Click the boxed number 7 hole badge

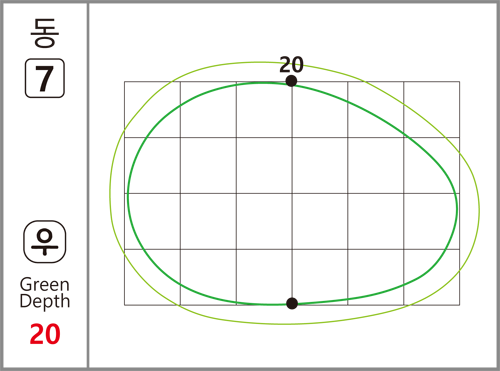click(45, 78)
